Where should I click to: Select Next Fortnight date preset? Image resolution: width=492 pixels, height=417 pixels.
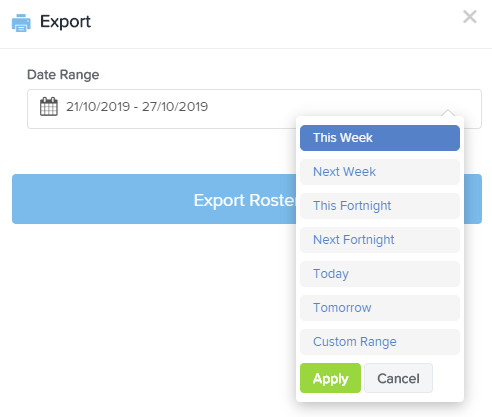380,240
